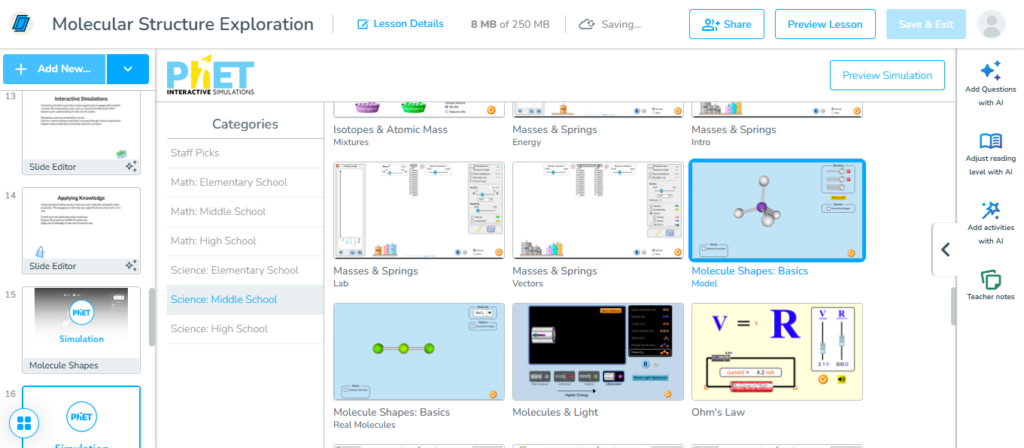Click AI sparkle icon on slide 13
This screenshot has width=1024, height=448.
coord(131,167)
